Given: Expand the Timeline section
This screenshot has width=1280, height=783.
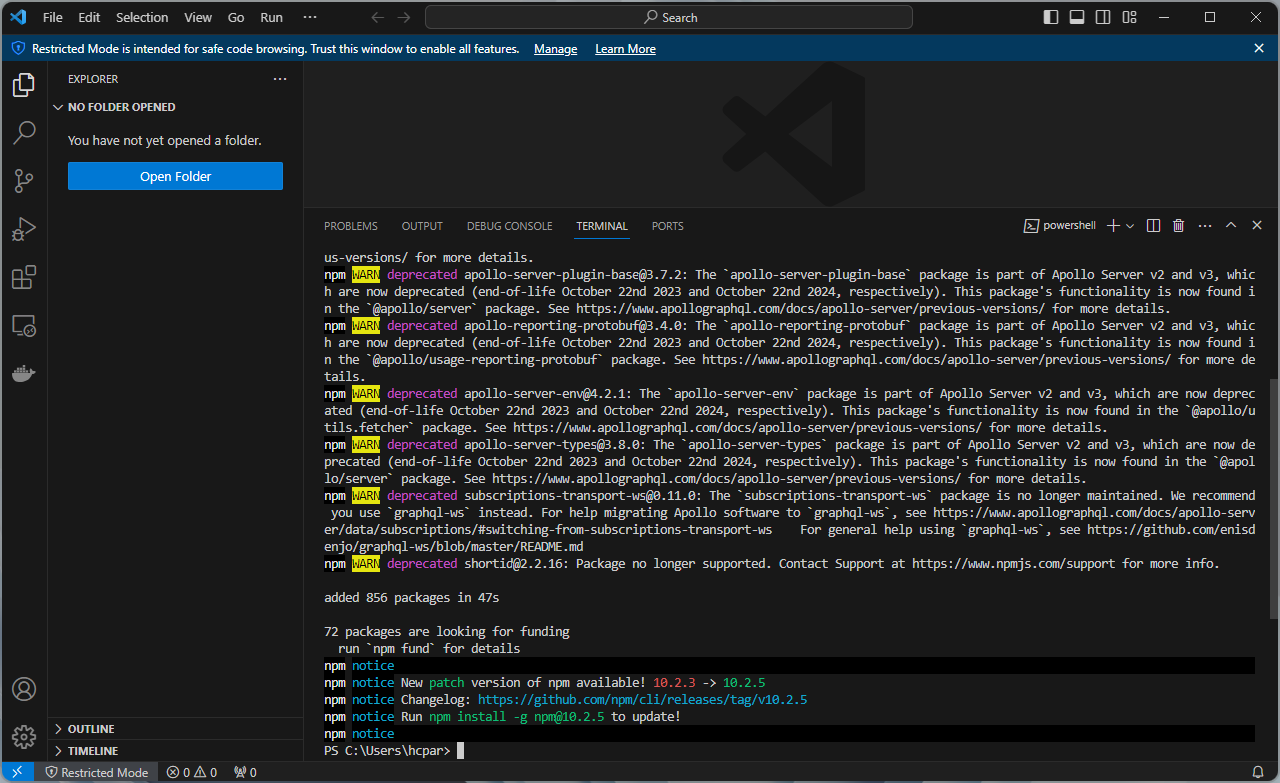Looking at the screenshot, I should (x=176, y=751).
